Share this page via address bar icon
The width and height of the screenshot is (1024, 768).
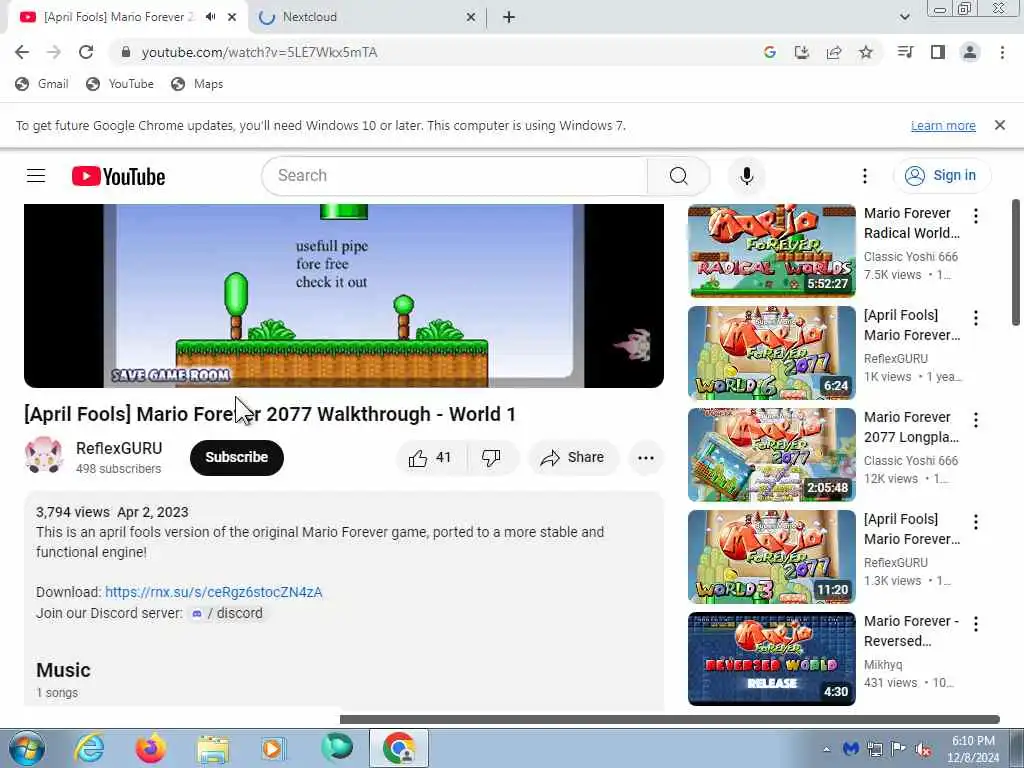pyautogui.click(x=834, y=52)
